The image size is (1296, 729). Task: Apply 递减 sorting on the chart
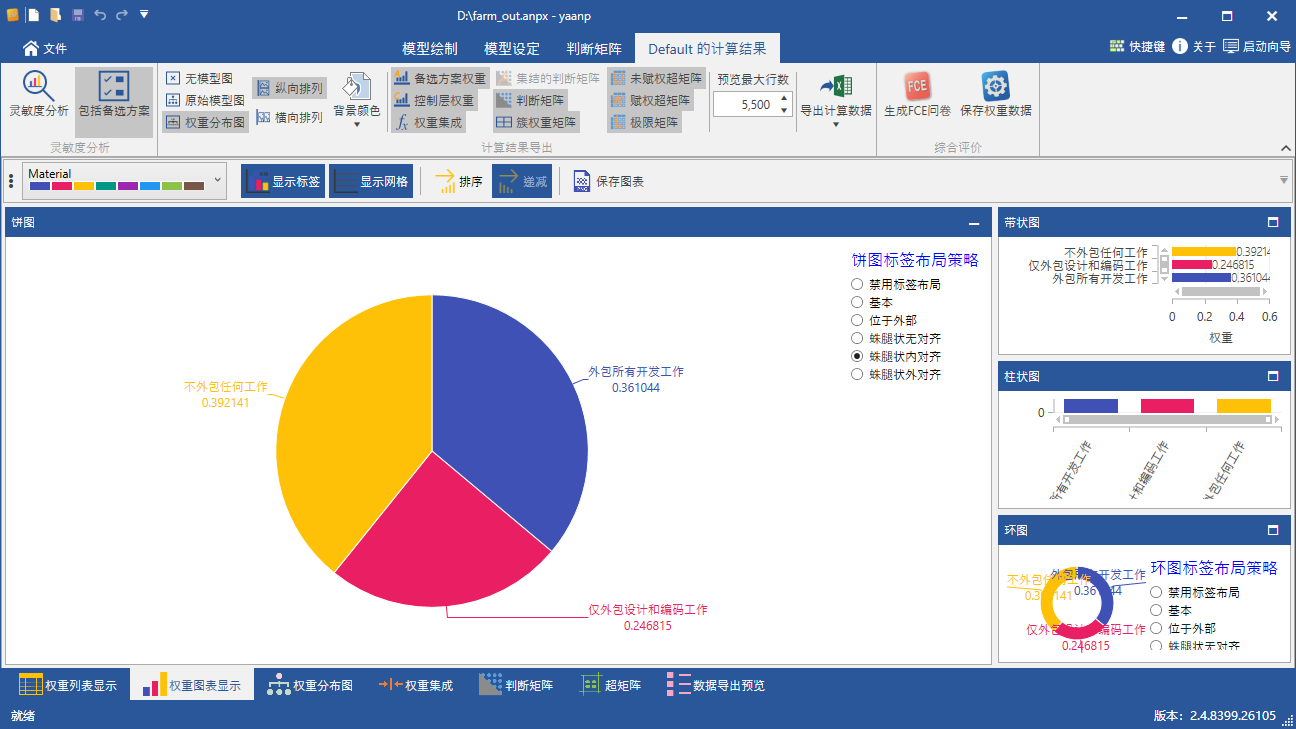[521, 181]
